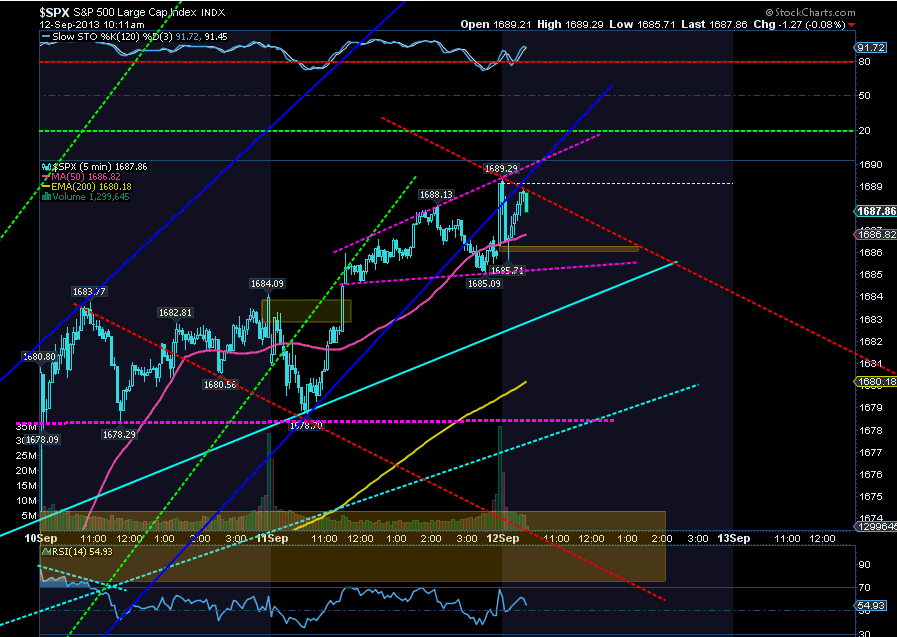Click the 20 level on stochastic axis
Viewport: 897px width, 637px height.
(865, 131)
